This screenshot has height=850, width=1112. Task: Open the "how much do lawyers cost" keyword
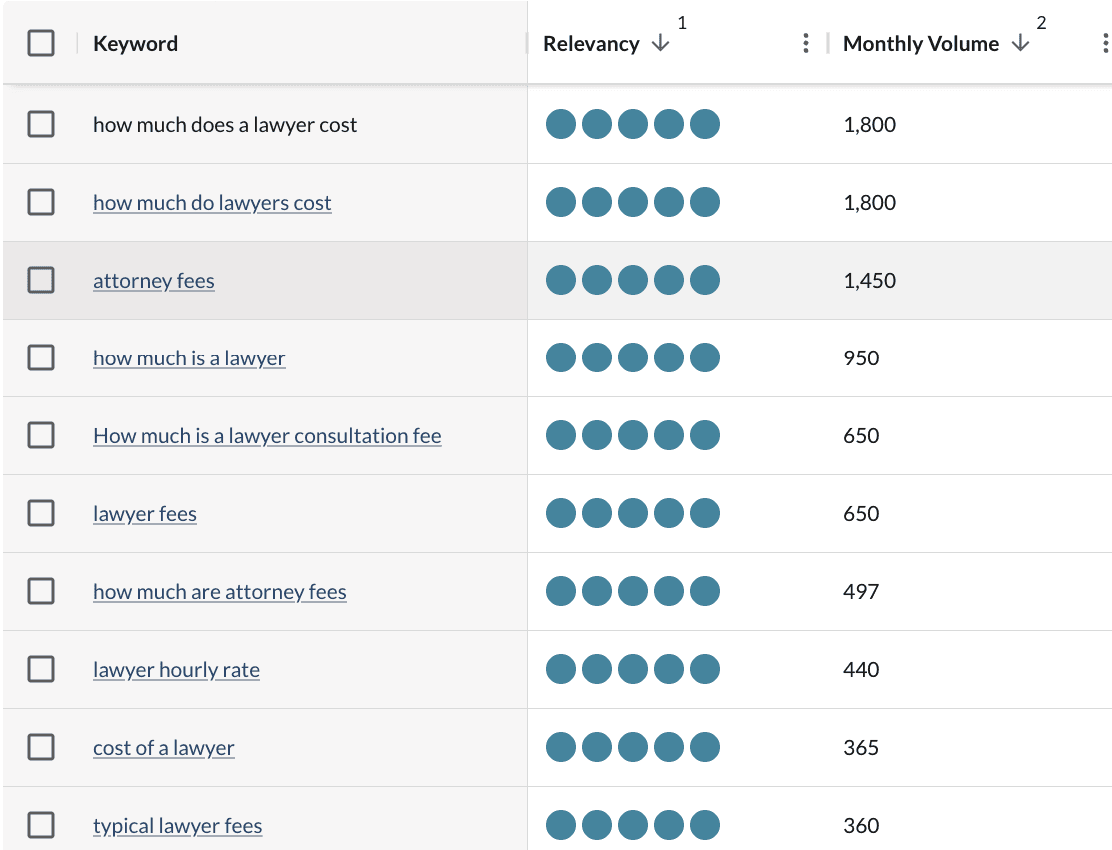[212, 202]
